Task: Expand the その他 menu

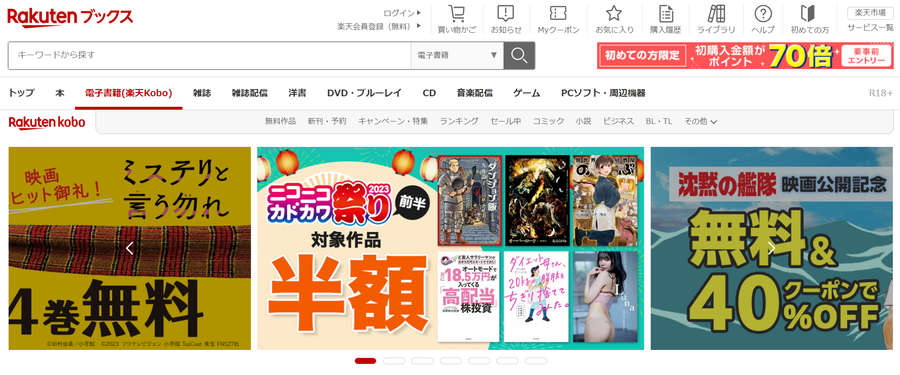Action: coord(700,121)
